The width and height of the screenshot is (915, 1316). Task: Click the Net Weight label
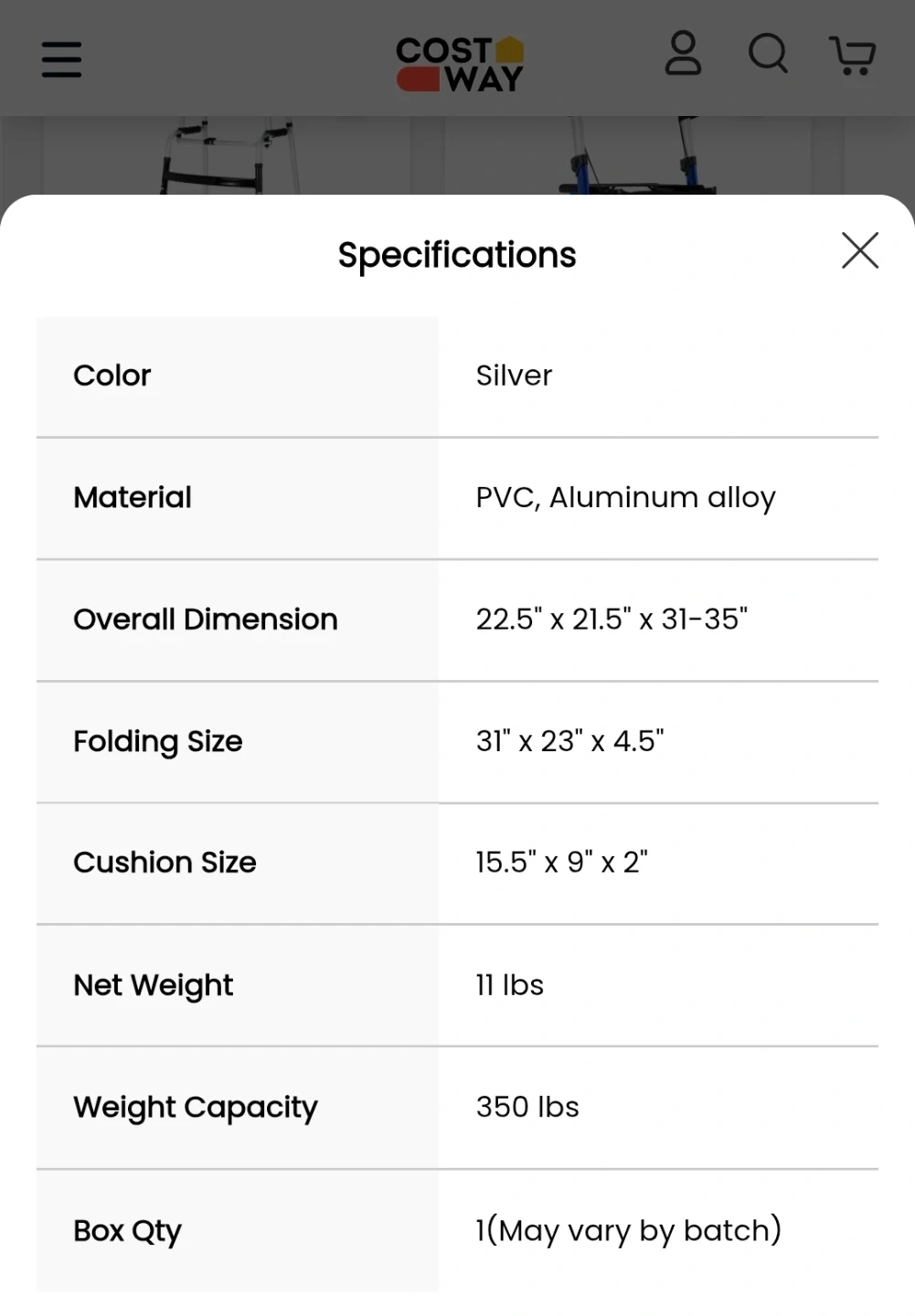coord(154,985)
